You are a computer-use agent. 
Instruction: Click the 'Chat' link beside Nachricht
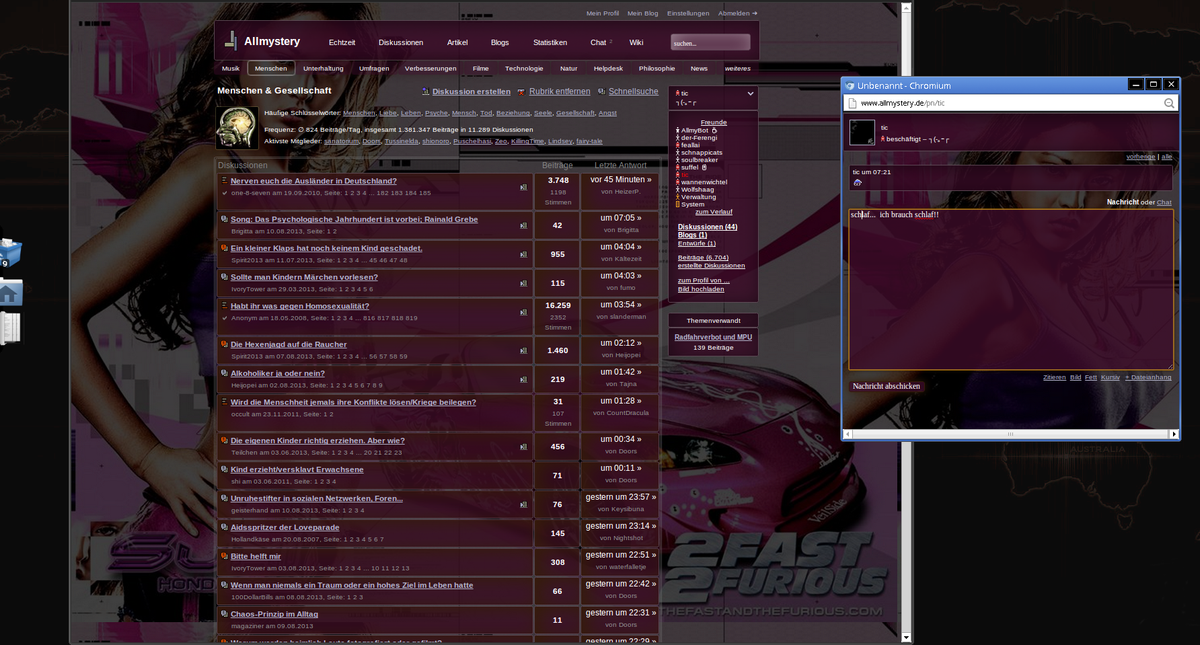pyautogui.click(x=1164, y=203)
